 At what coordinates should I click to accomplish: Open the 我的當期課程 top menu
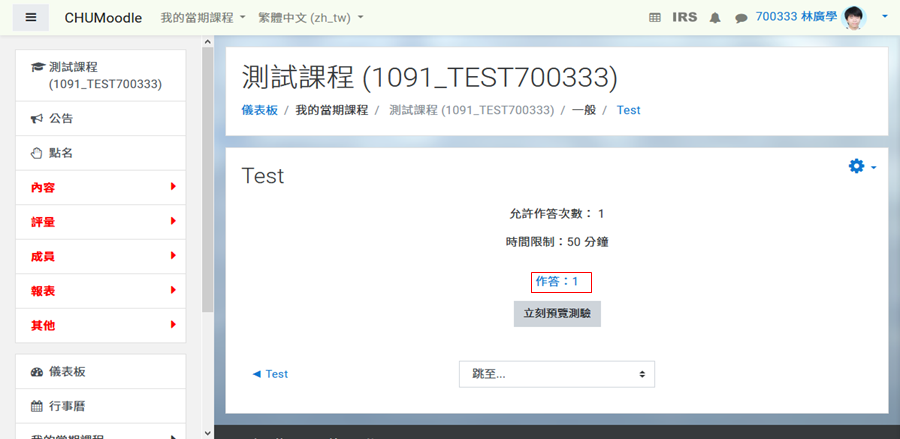click(x=203, y=18)
